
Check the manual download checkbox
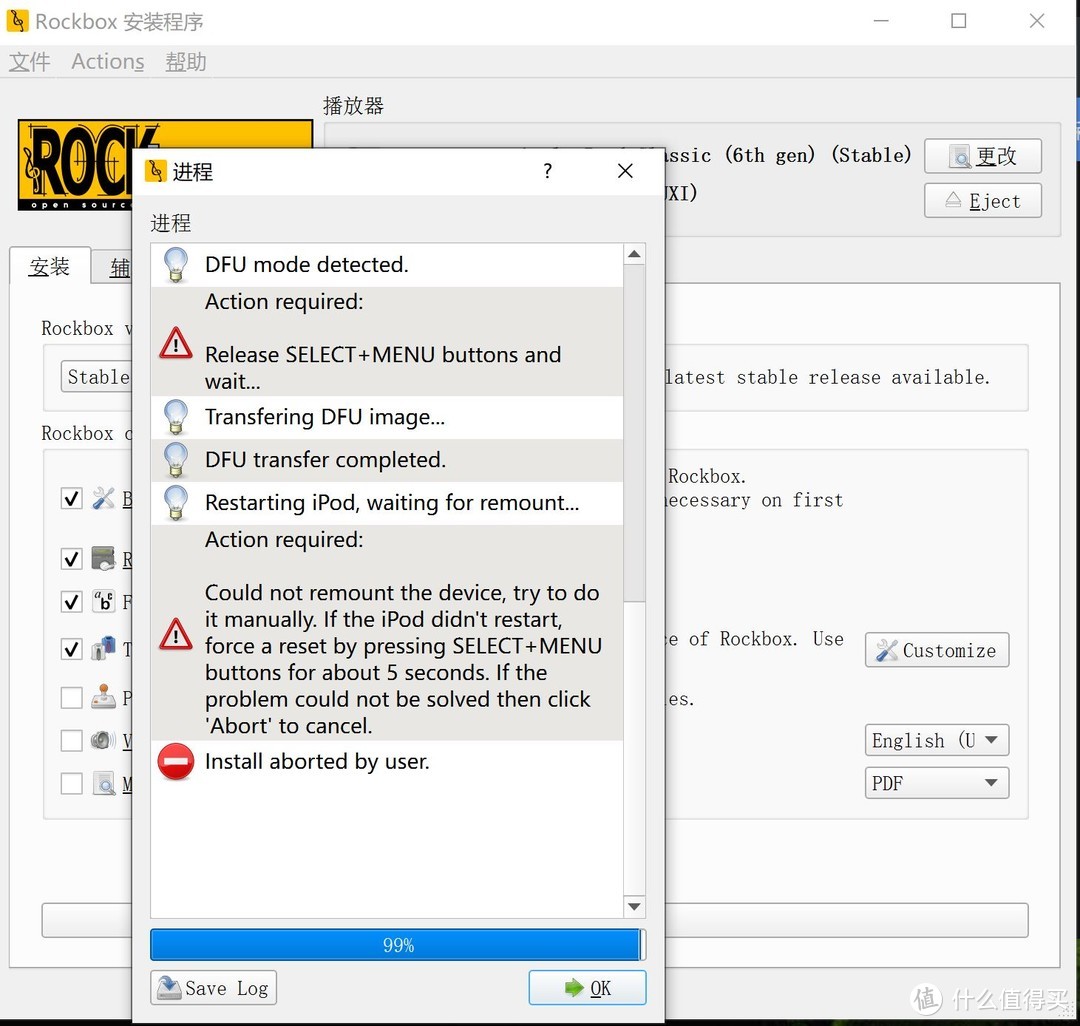(x=71, y=784)
